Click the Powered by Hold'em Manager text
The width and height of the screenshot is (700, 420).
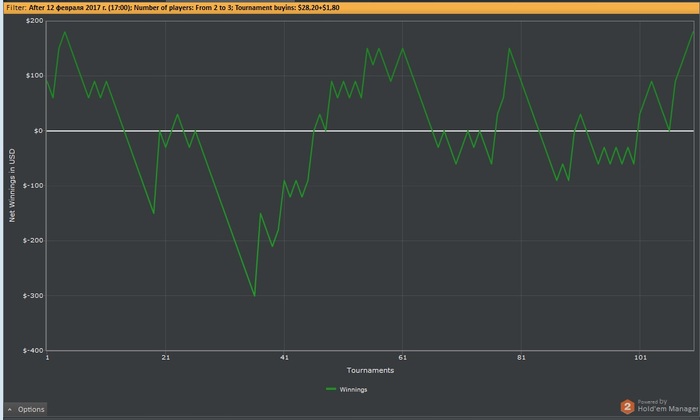667,405
